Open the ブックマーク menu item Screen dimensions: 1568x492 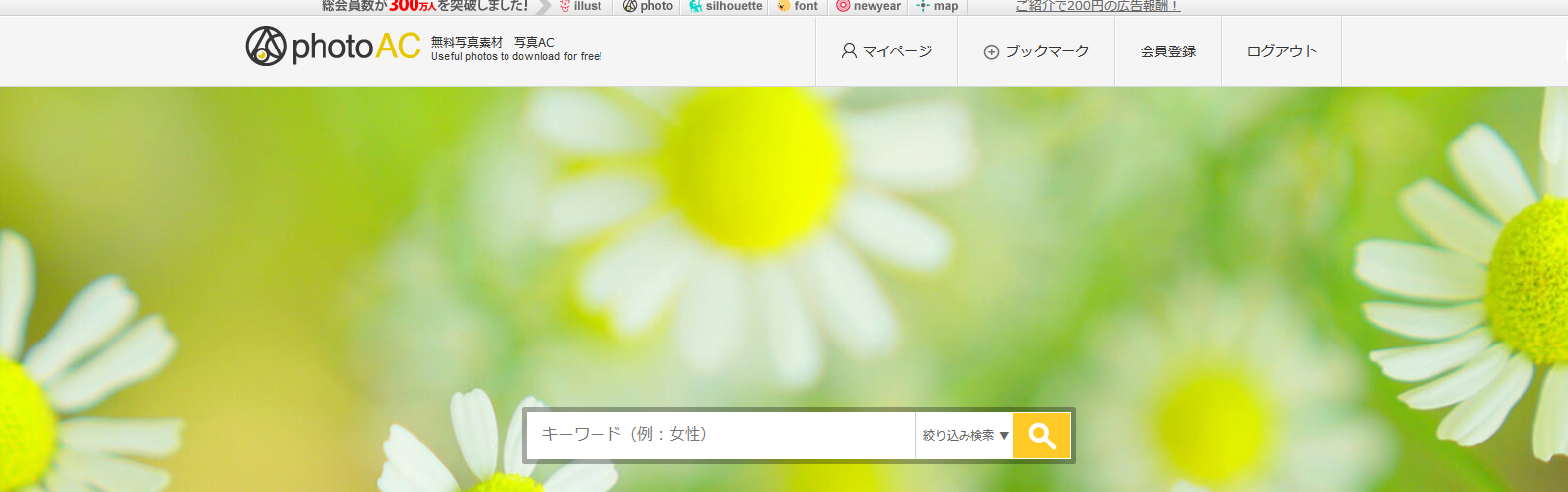point(1036,51)
